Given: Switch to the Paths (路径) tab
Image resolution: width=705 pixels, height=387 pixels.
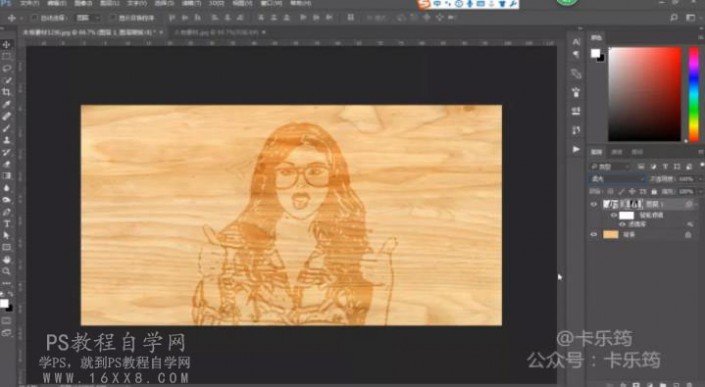Looking at the screenshot, I should click(x=637, y=152).
